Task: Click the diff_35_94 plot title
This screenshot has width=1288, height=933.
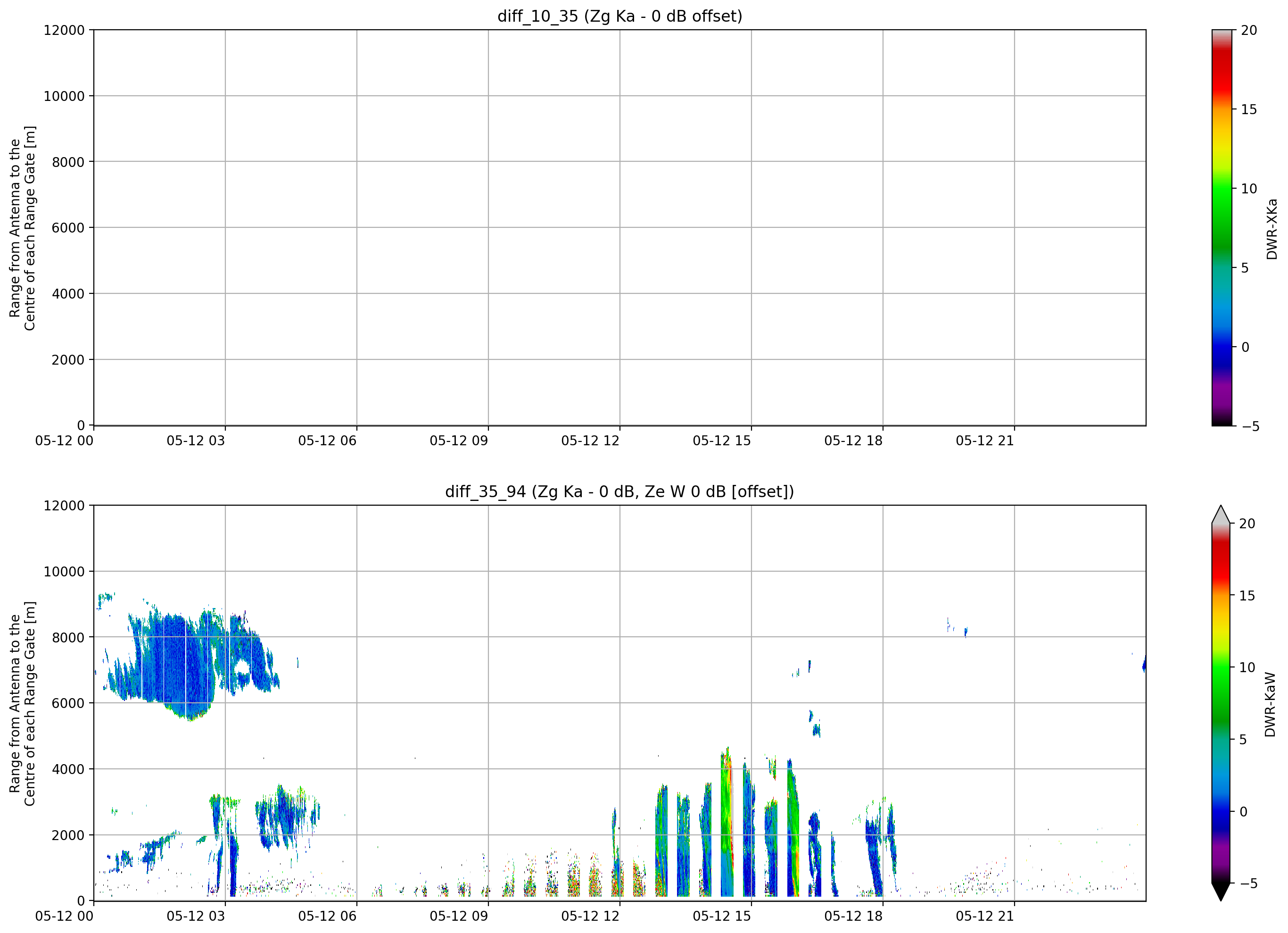Action: click(619, 491)
